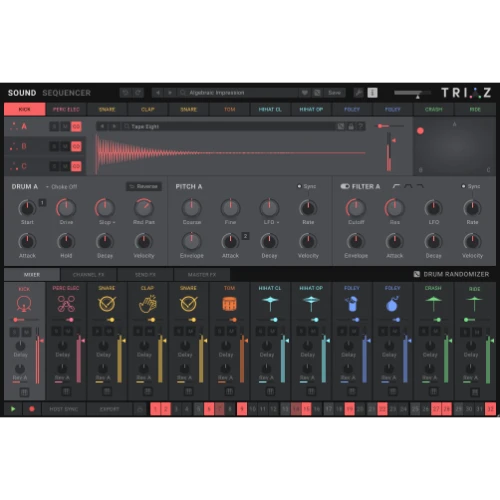Click the clap hands instrument icon
The height and width of the screenshot is (500, 500).
coord(148,304)
